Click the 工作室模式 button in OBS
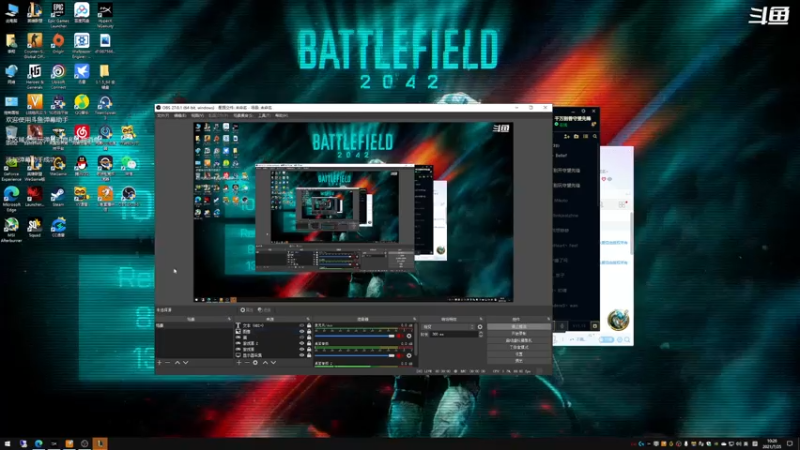The width and height of the screenshot is (800, 450). coord(519,347)
